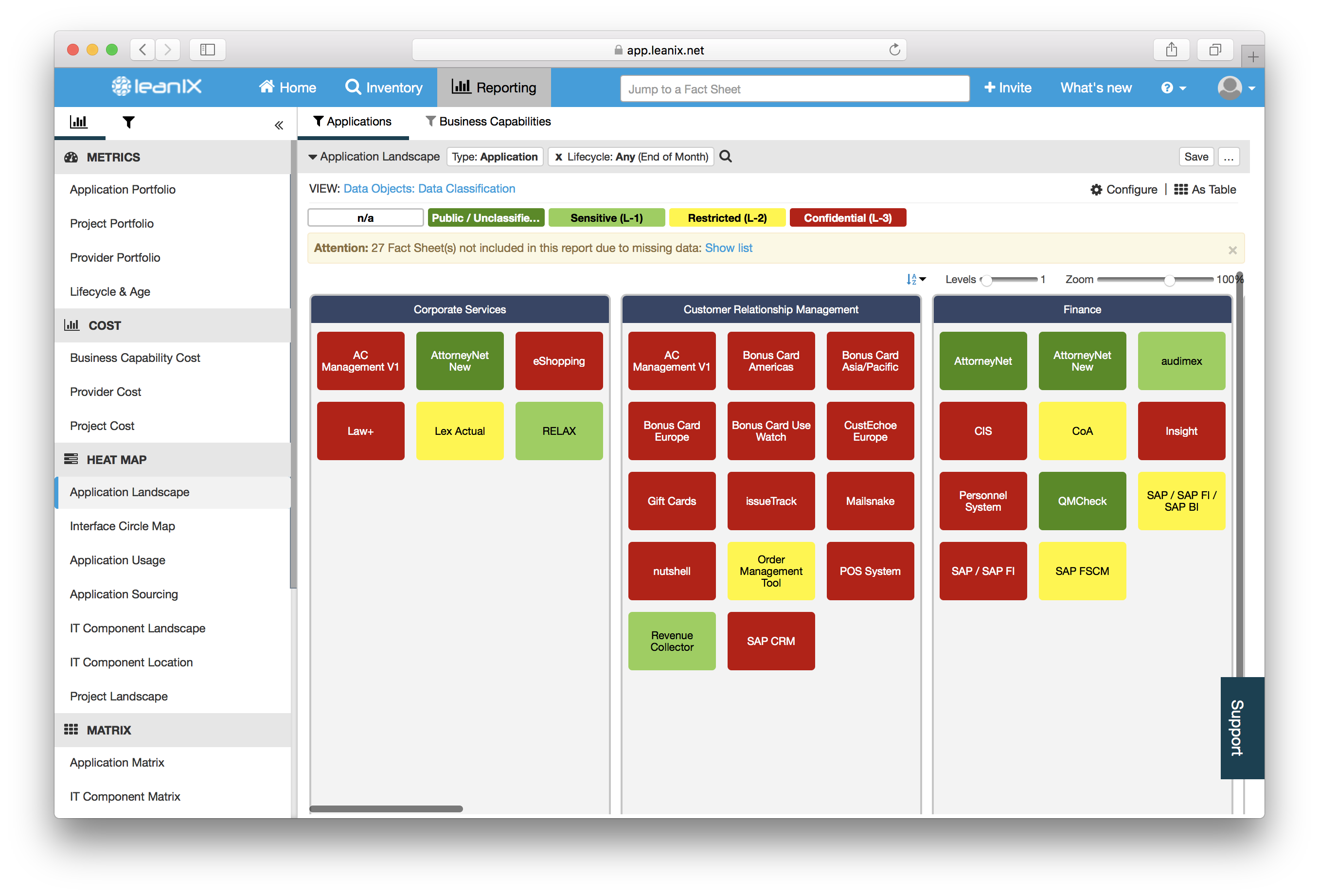The width and height of the screenshot is (1319, 896).
Task: Remove the Lifecycle filter with its X
Action: click(558, 157)
